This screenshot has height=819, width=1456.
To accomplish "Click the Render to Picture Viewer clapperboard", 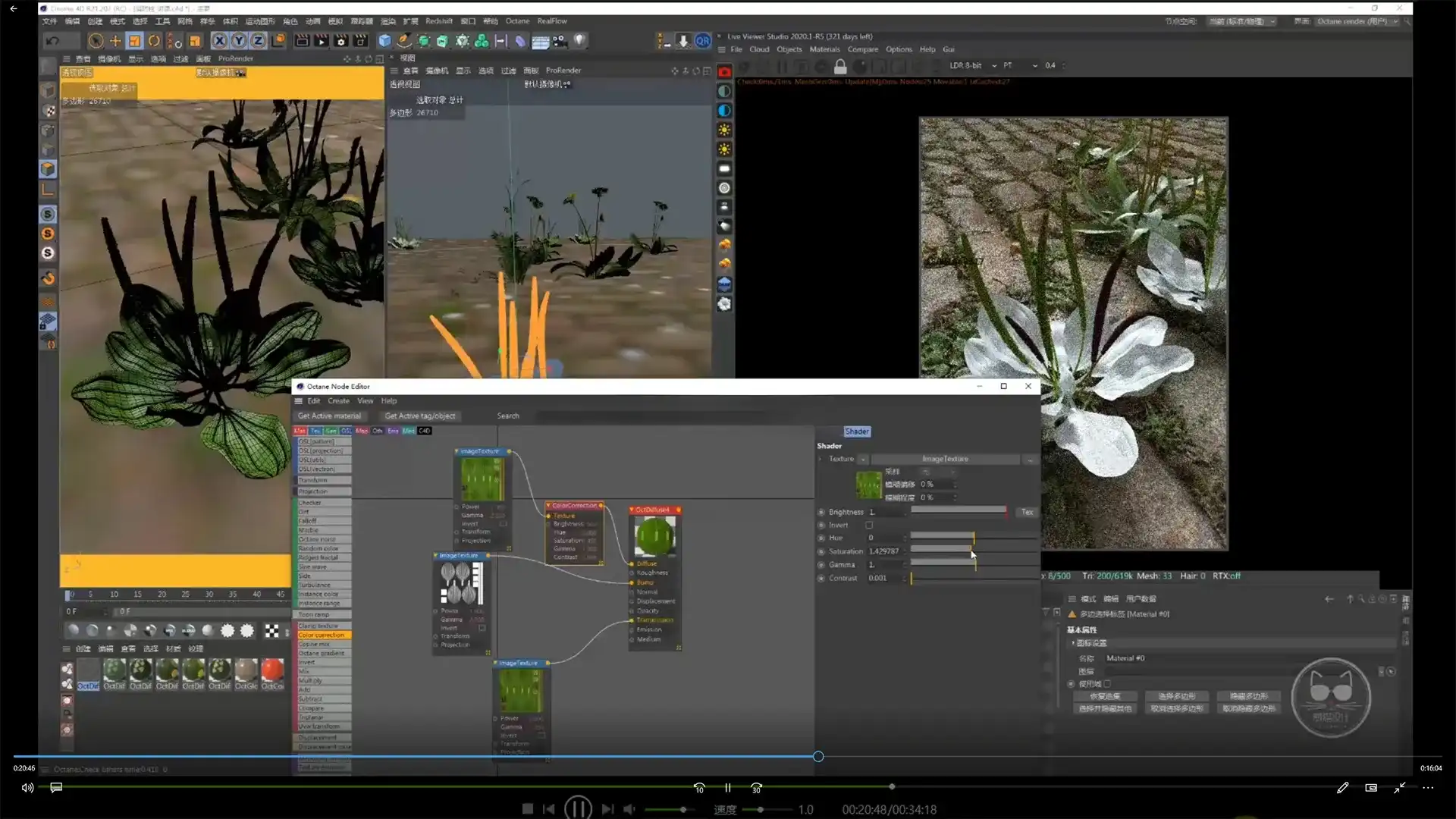I will 322,41.
